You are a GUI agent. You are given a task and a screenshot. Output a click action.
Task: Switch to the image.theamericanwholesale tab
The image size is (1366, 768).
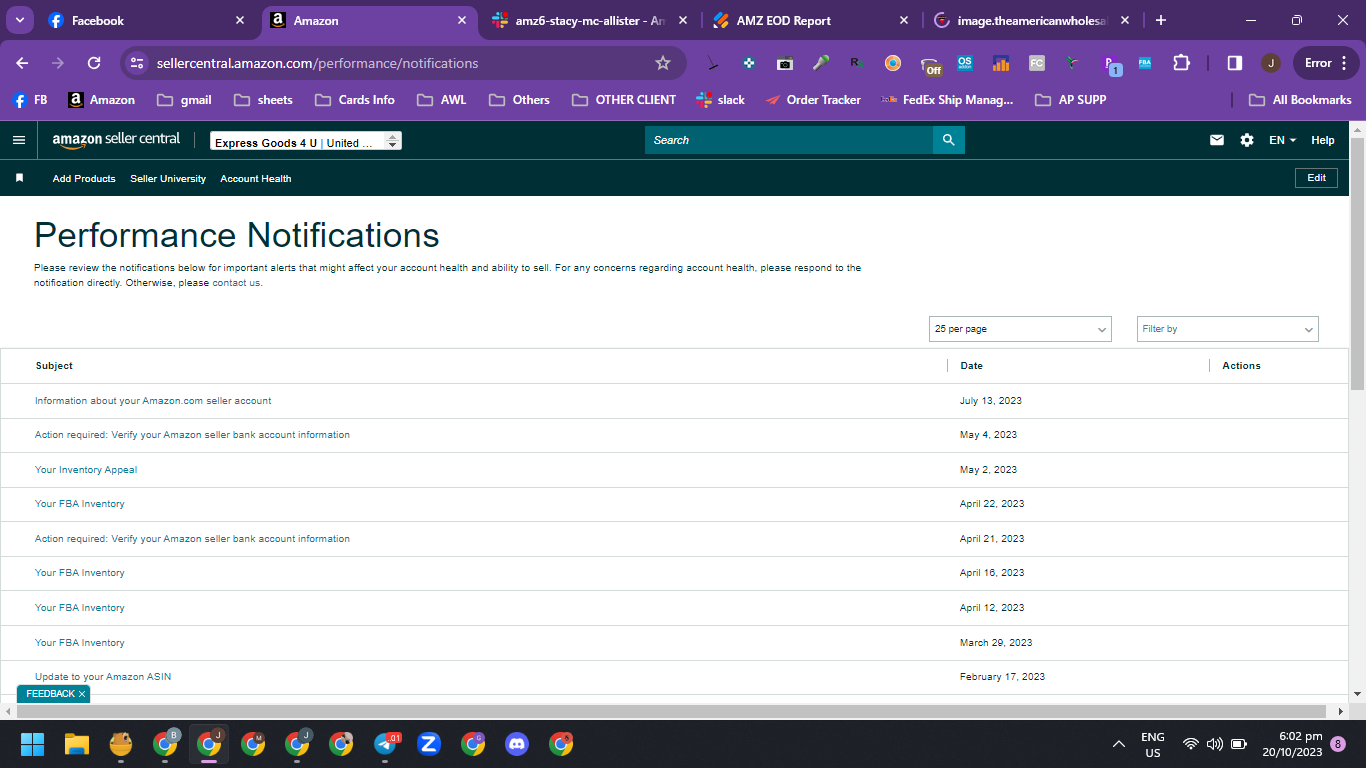pos(1032,20)
